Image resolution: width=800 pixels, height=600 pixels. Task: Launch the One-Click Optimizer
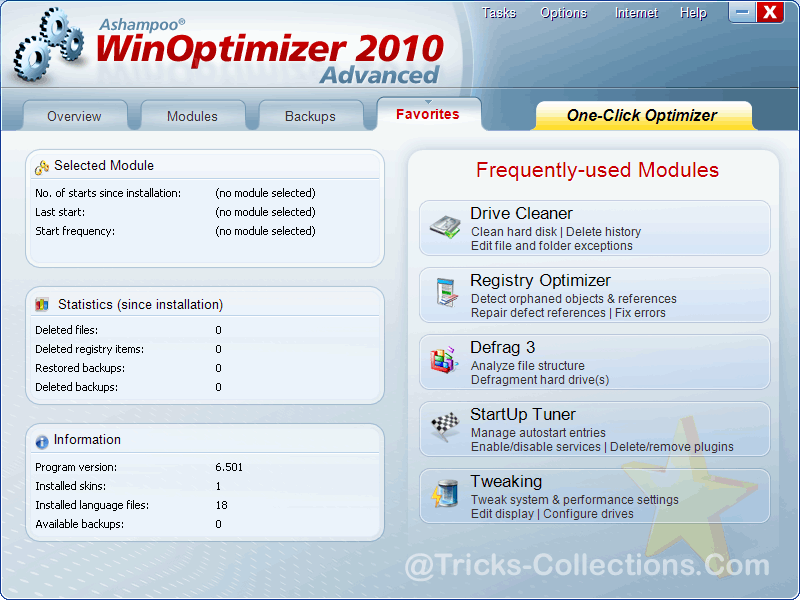pyautogui.click(x=642, y=115)
